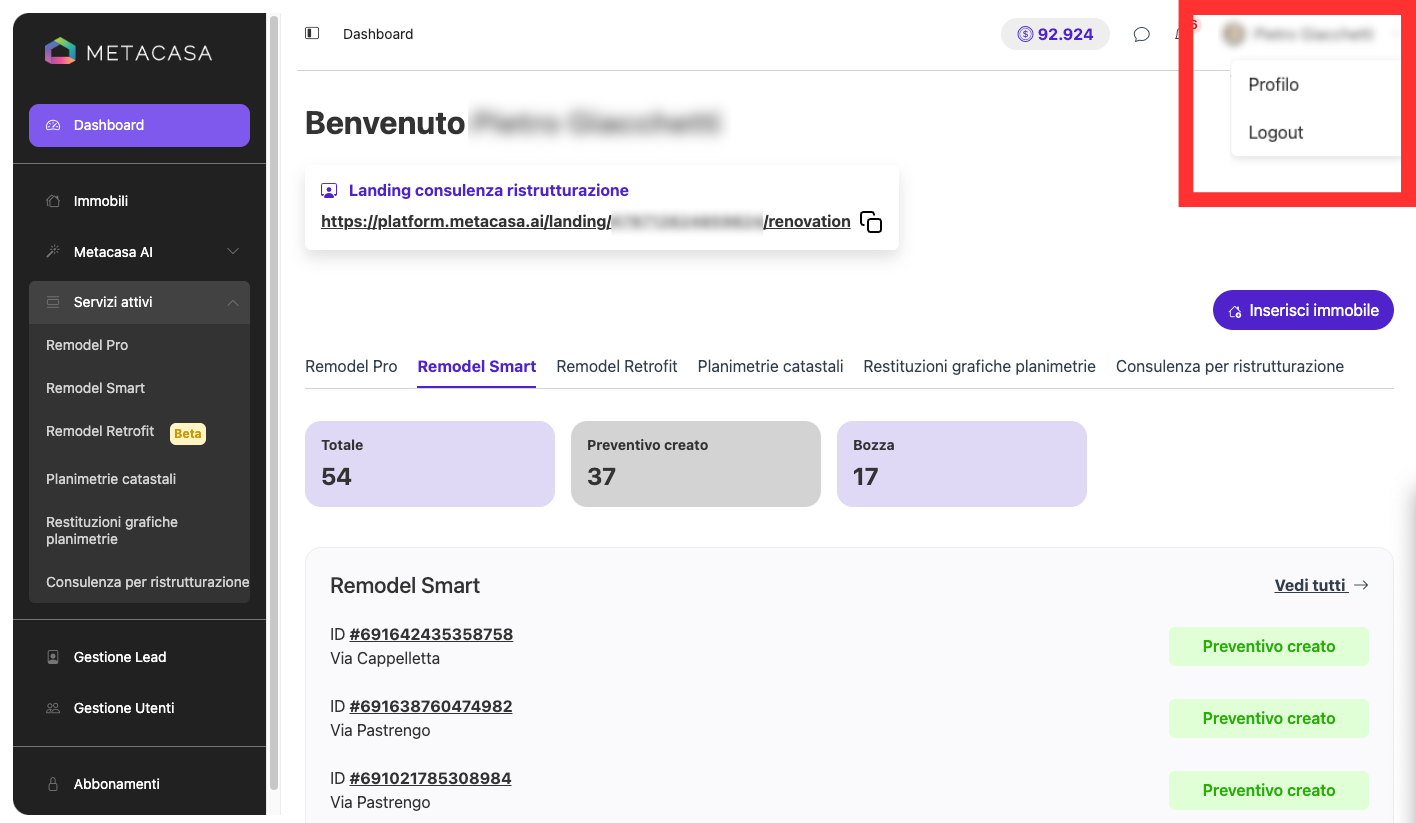This screenshot has width=1416, height=823.
Task: Click the Gestione Lead icon
Action: click(53, 657)
